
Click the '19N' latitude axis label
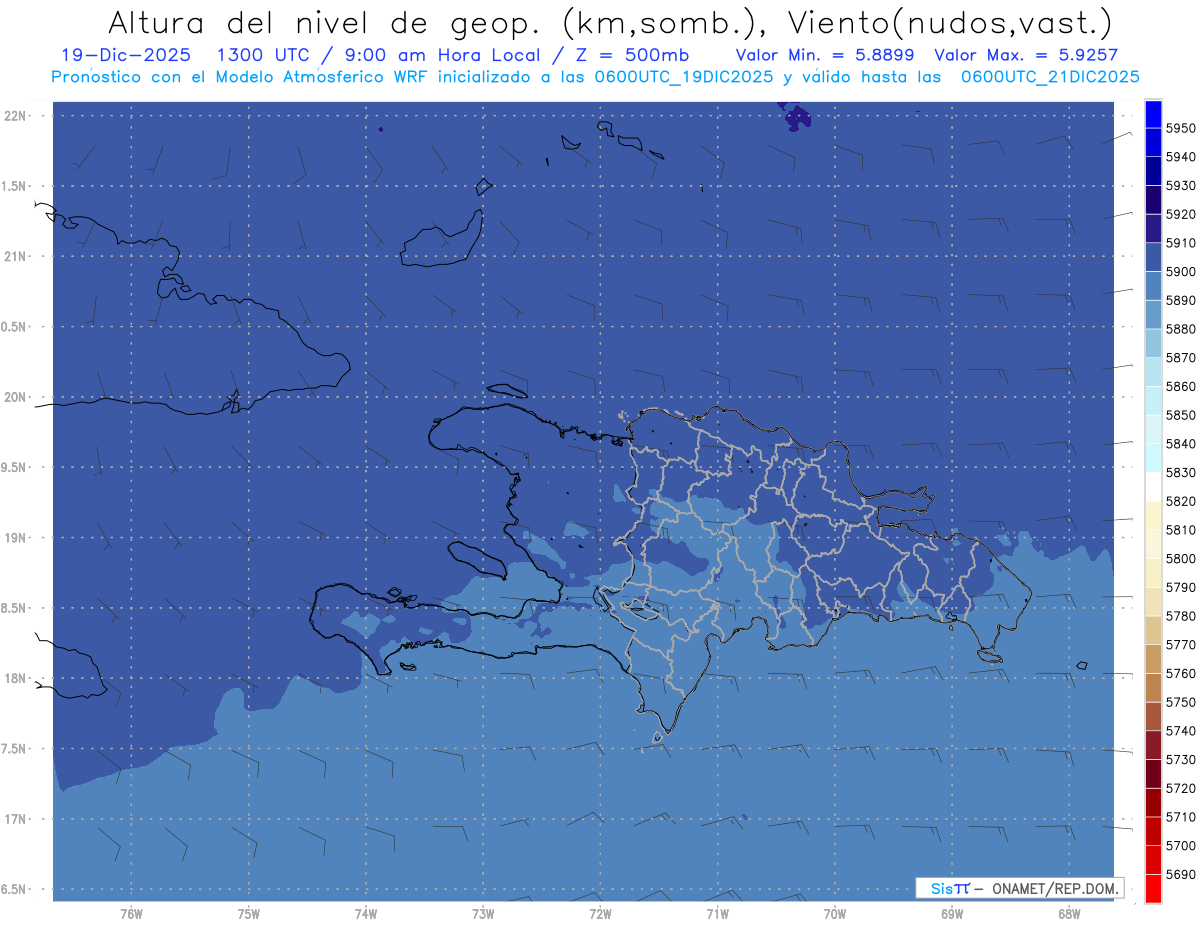pos(17,537)
